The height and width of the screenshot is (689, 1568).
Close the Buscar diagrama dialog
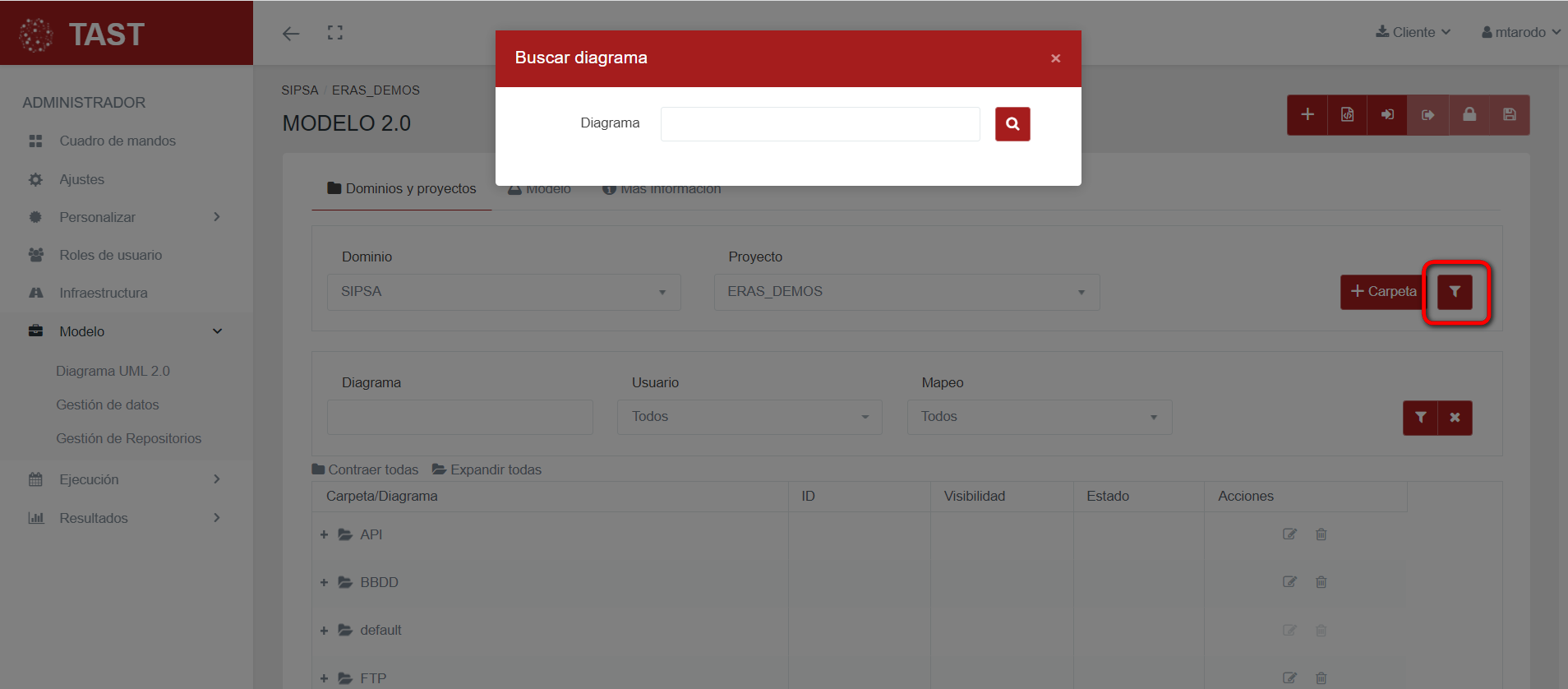tap(1055, 58)
